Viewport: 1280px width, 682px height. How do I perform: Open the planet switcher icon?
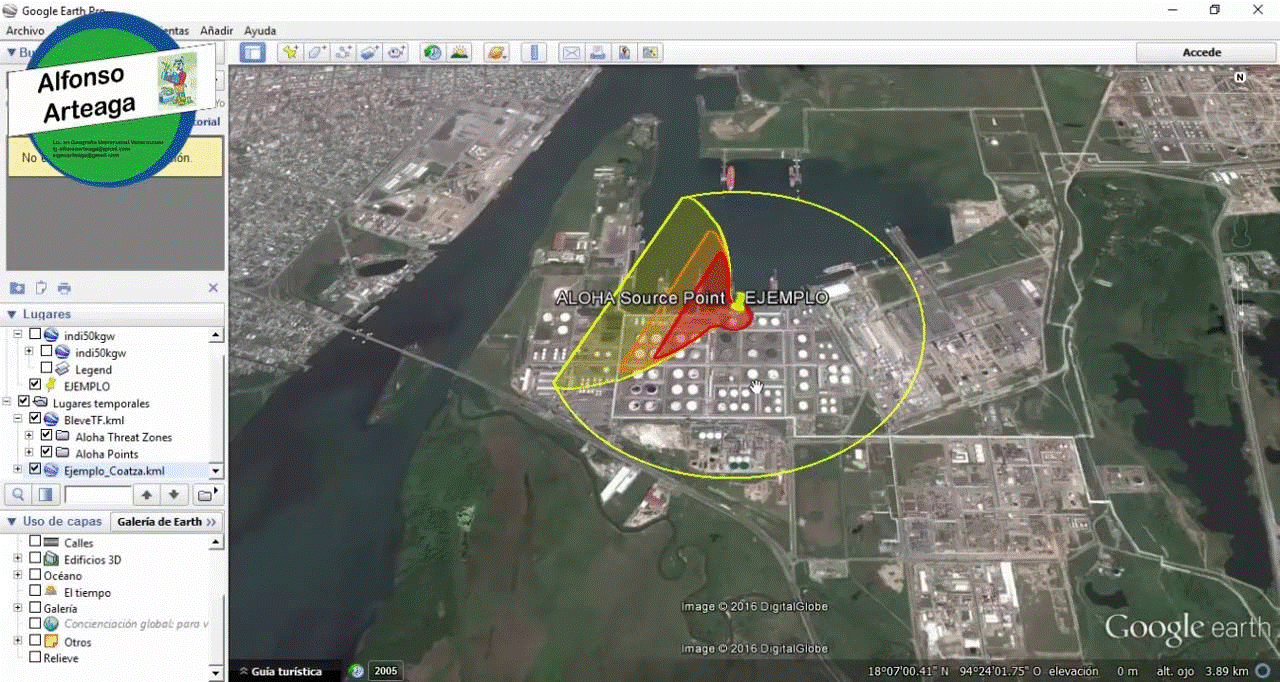click(496, 53)
